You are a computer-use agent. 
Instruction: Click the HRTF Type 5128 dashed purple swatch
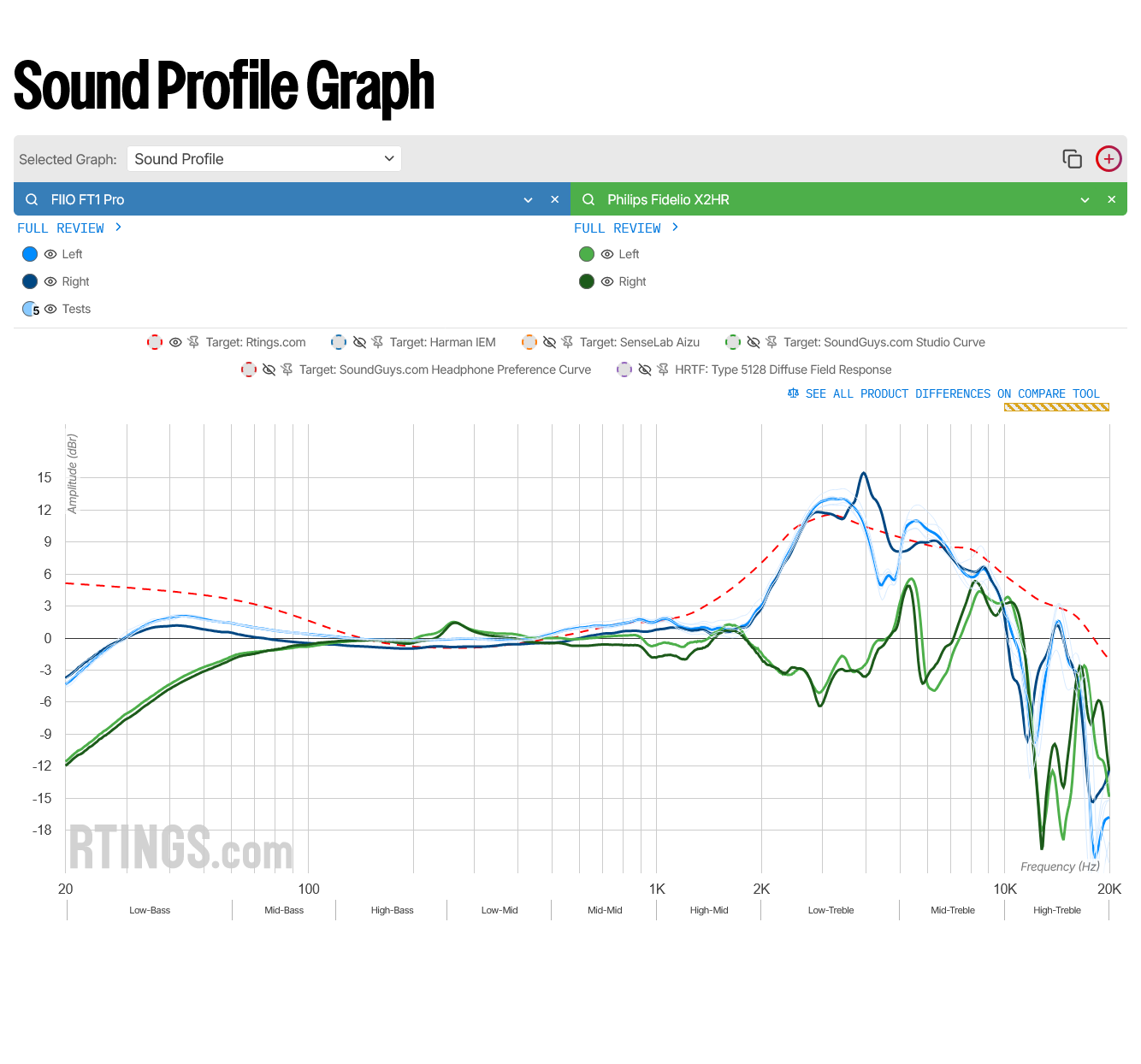[x=624, y=369]
